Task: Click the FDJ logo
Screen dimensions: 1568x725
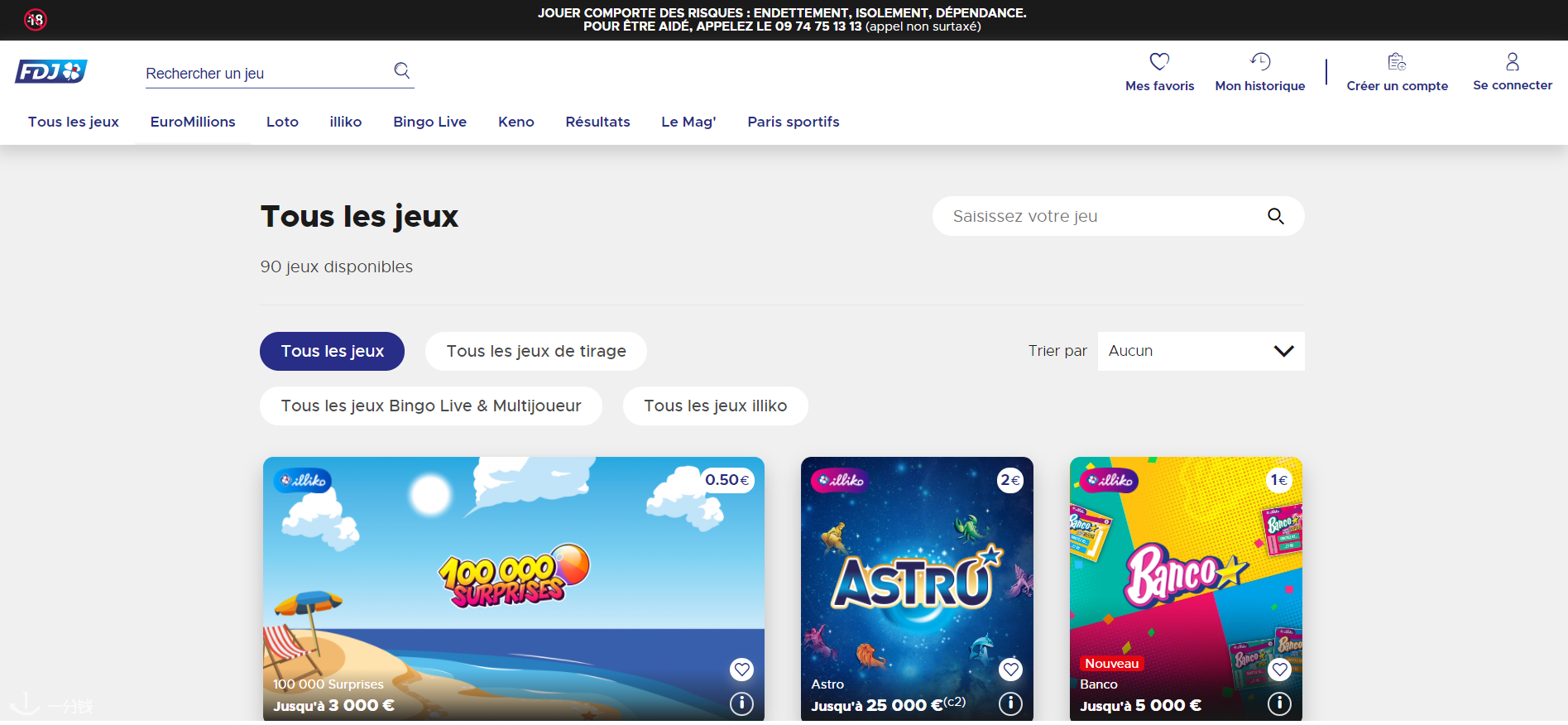Action: (51, 72)
